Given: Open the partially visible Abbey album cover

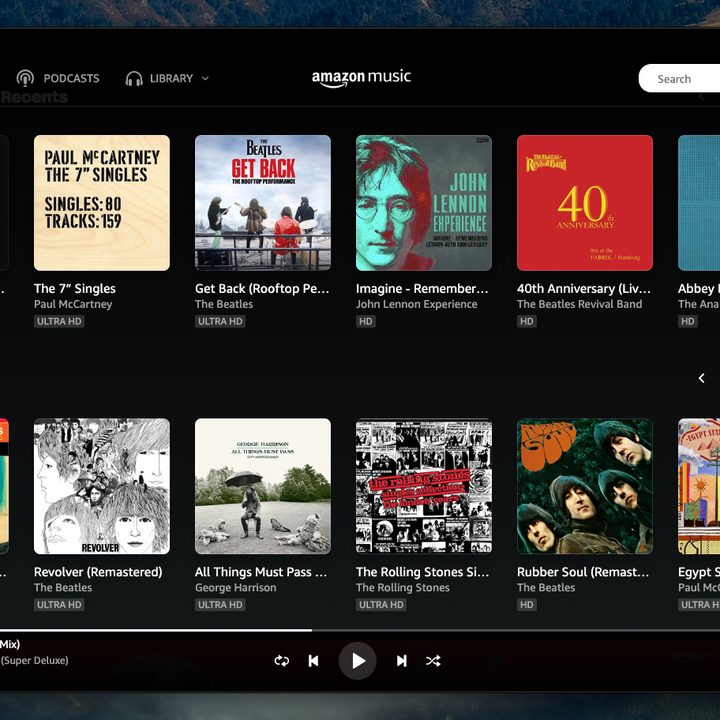Looking at the screenshot, I should [x=699, y=203].
